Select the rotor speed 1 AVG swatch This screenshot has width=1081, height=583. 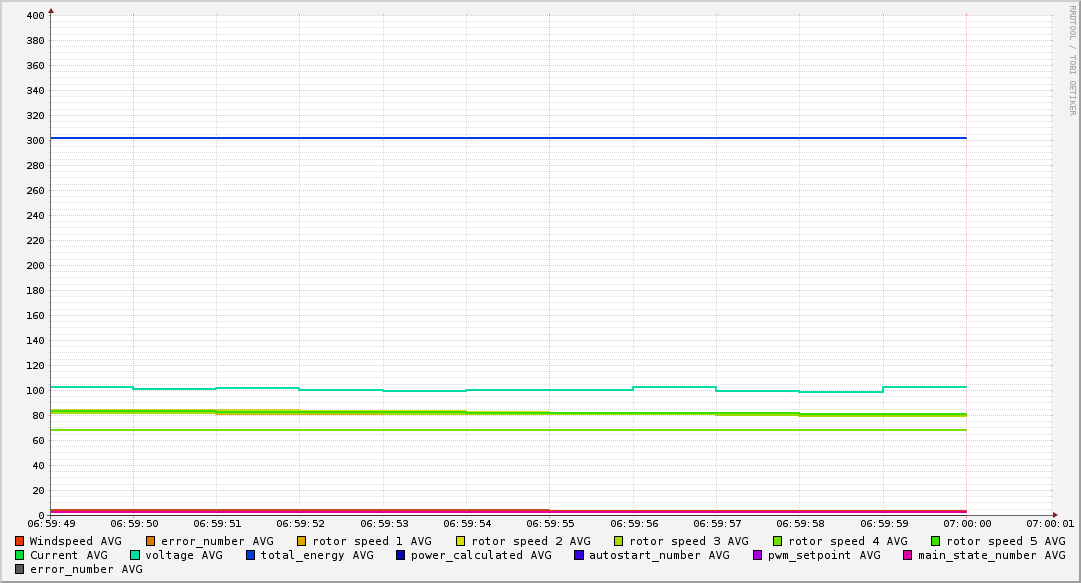click(302, 541)
